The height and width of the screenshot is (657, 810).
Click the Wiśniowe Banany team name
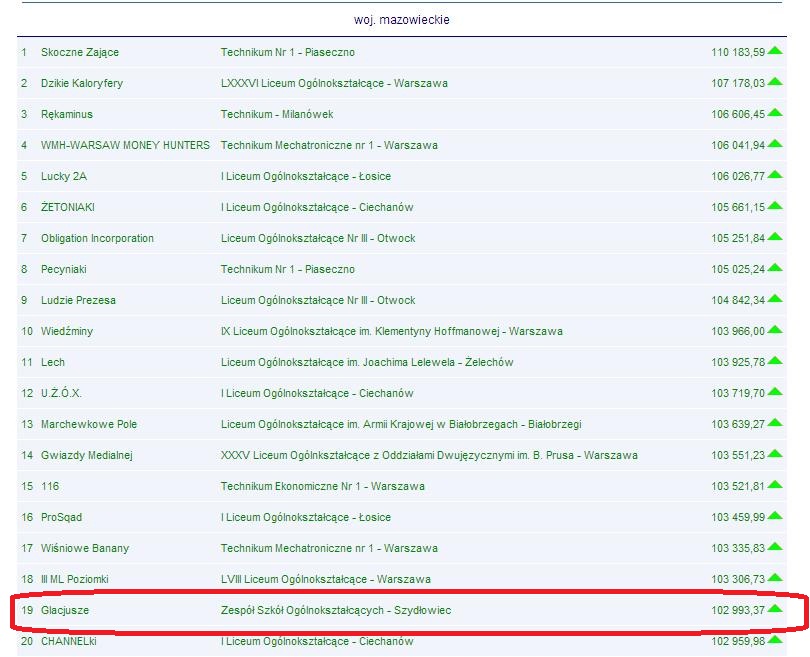tap(85, 548)
